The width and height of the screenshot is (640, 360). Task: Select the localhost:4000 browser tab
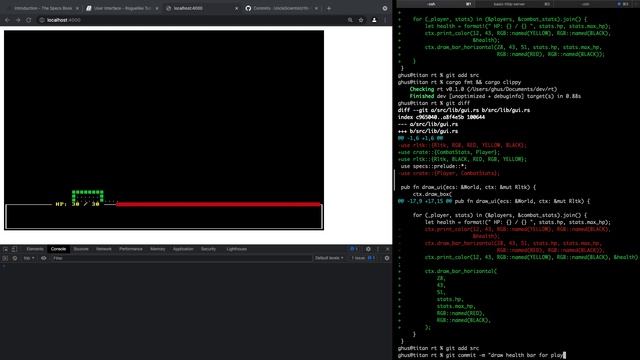(x=201, y=8)
